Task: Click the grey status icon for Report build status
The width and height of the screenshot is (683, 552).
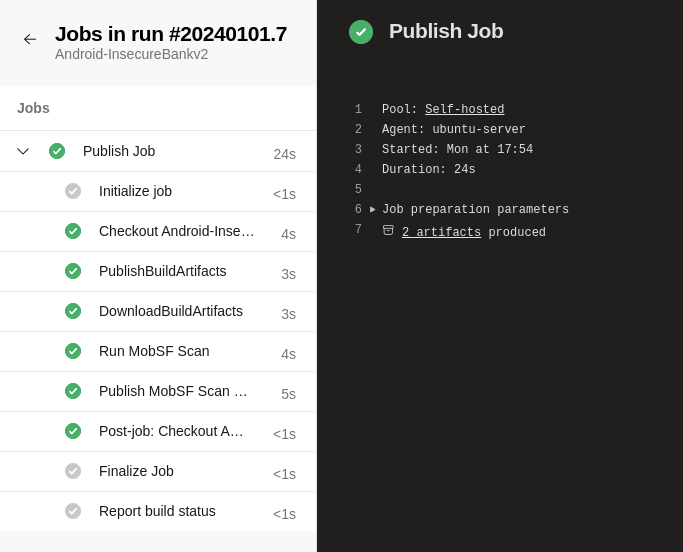Action: click(x=73, y=511)
